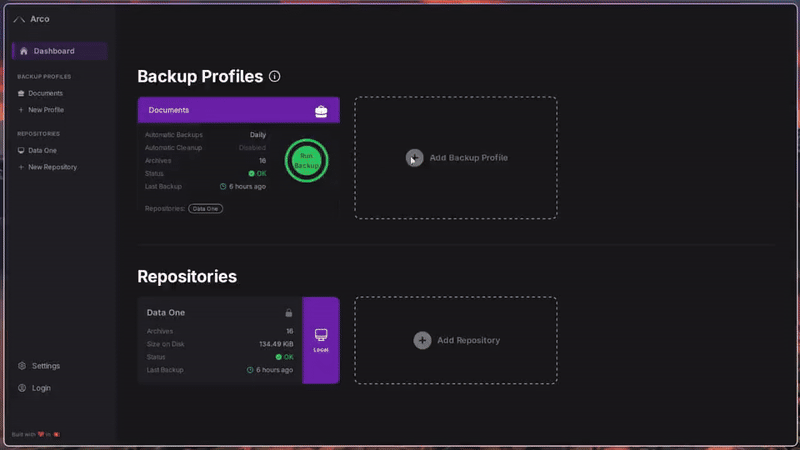Start backup with Run Backup button
The width and height of the screenshot is (800, 450).
click(x=306, y=161)
